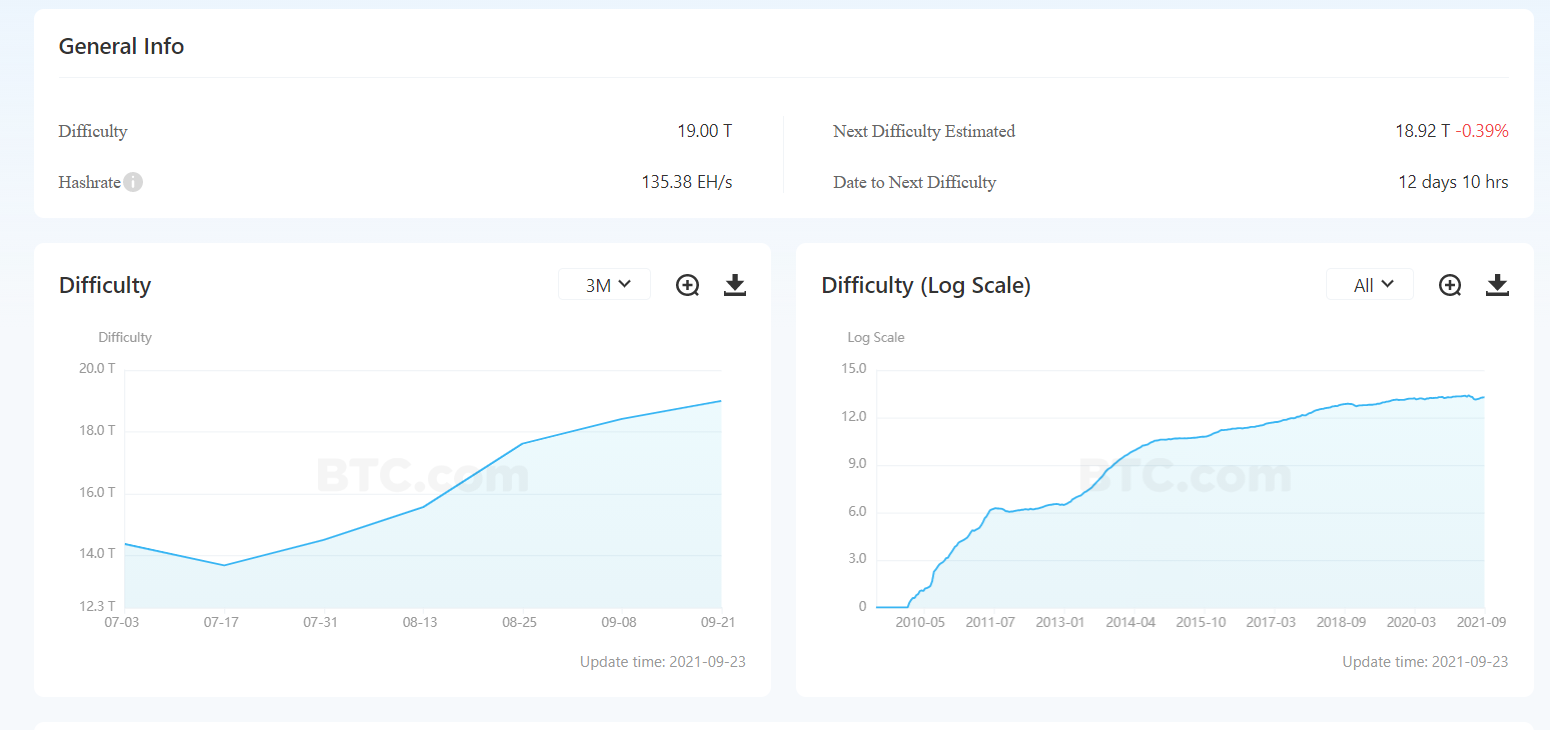Click the 3.0 log-scale axis label
The image size is (1550, 730).
(x=857, y=558)
